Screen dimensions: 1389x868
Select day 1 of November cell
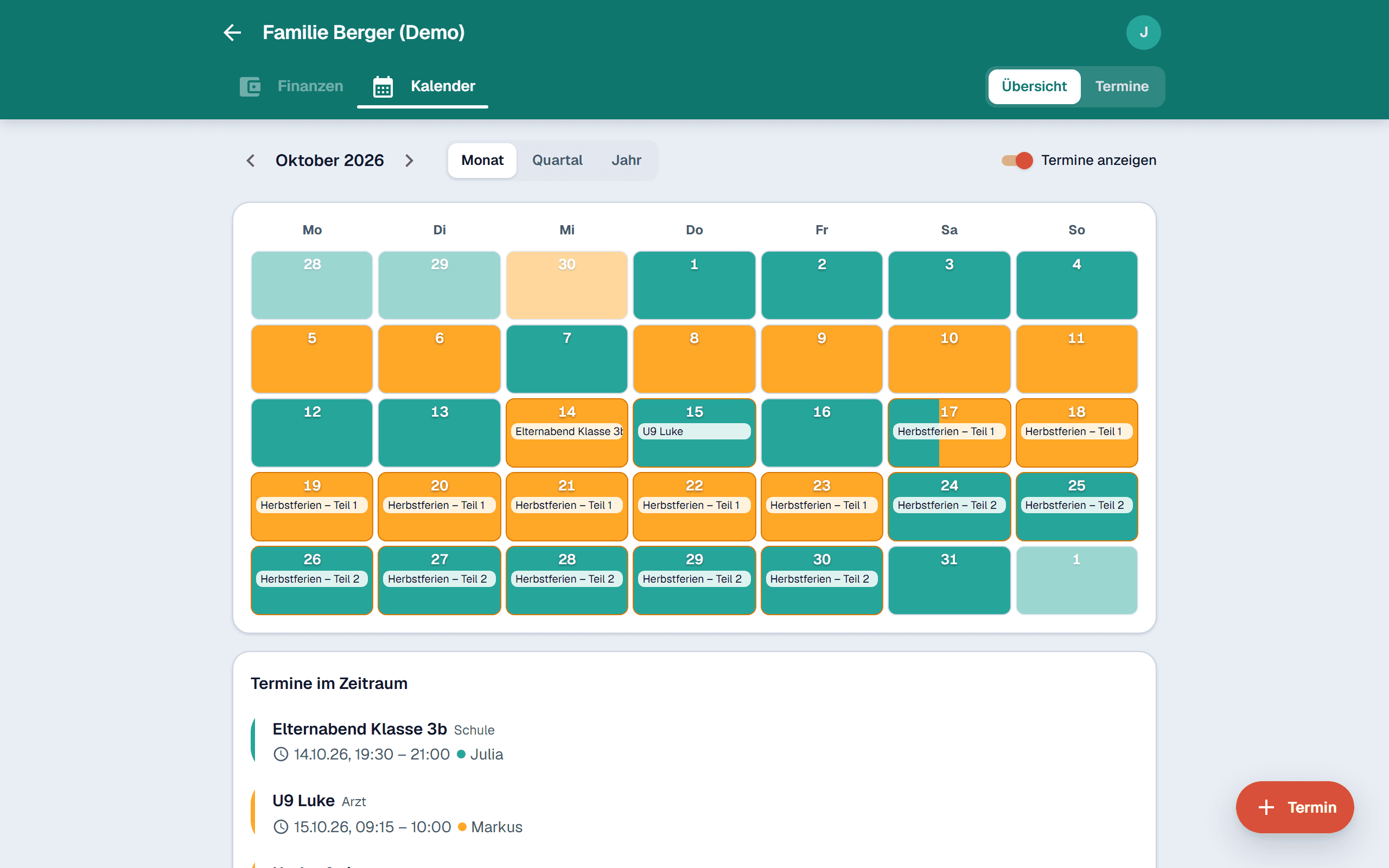[x=1076, y=580]
